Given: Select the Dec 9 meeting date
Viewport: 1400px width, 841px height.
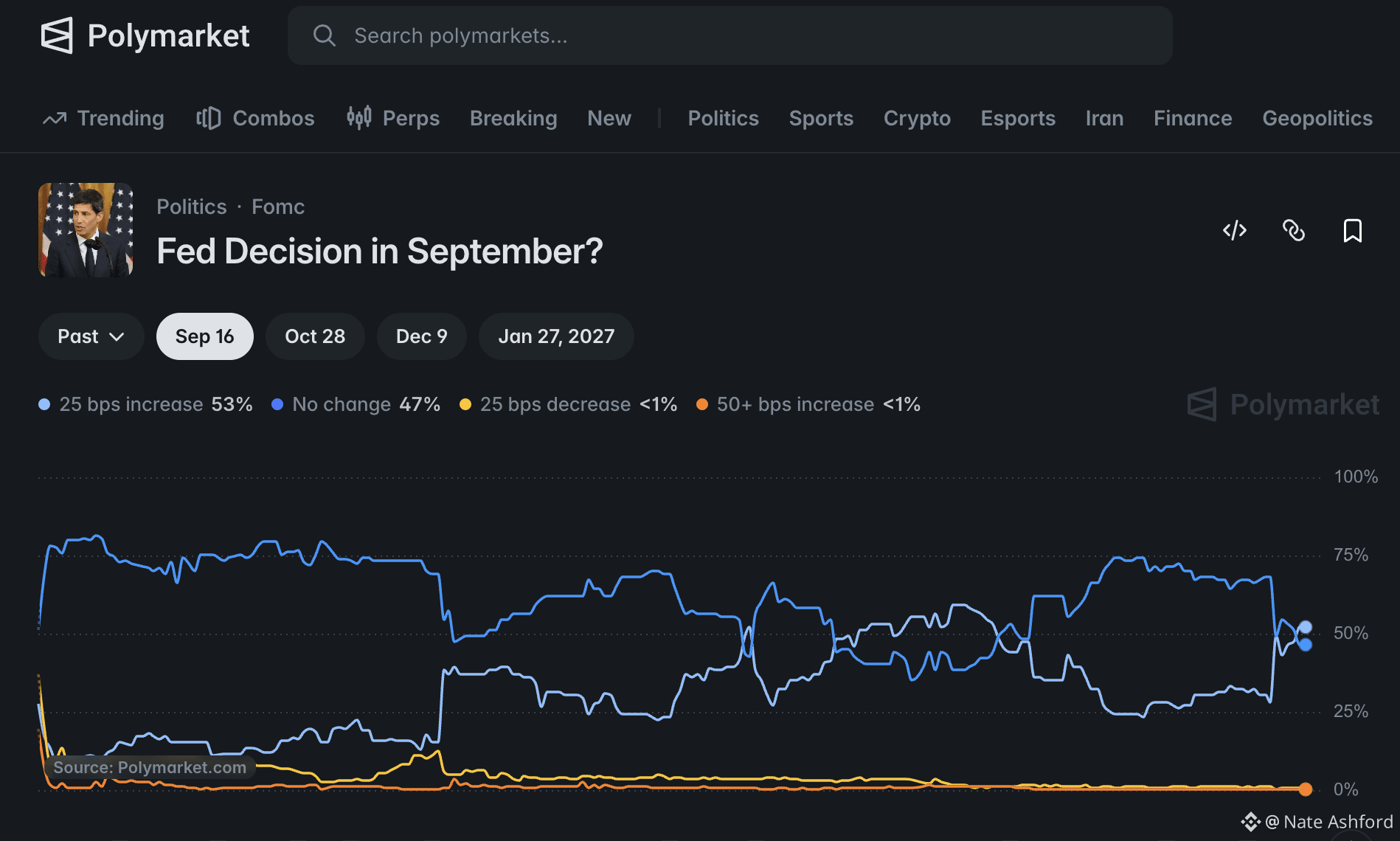Looking at the screenshot, I should click(x=421, y=336).
